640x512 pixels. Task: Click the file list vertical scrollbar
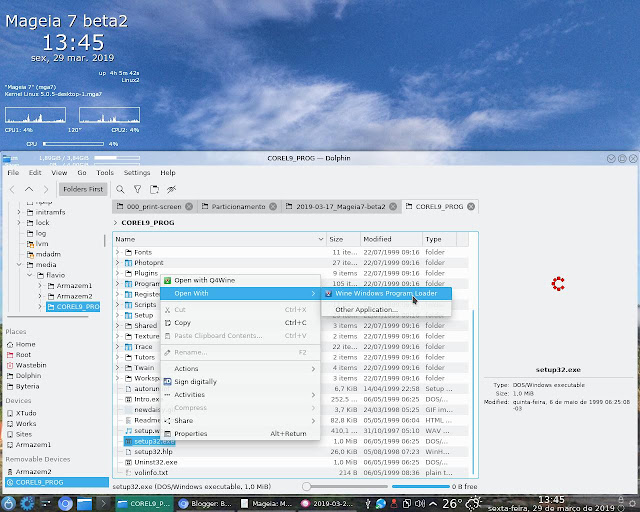pos(473,392)
